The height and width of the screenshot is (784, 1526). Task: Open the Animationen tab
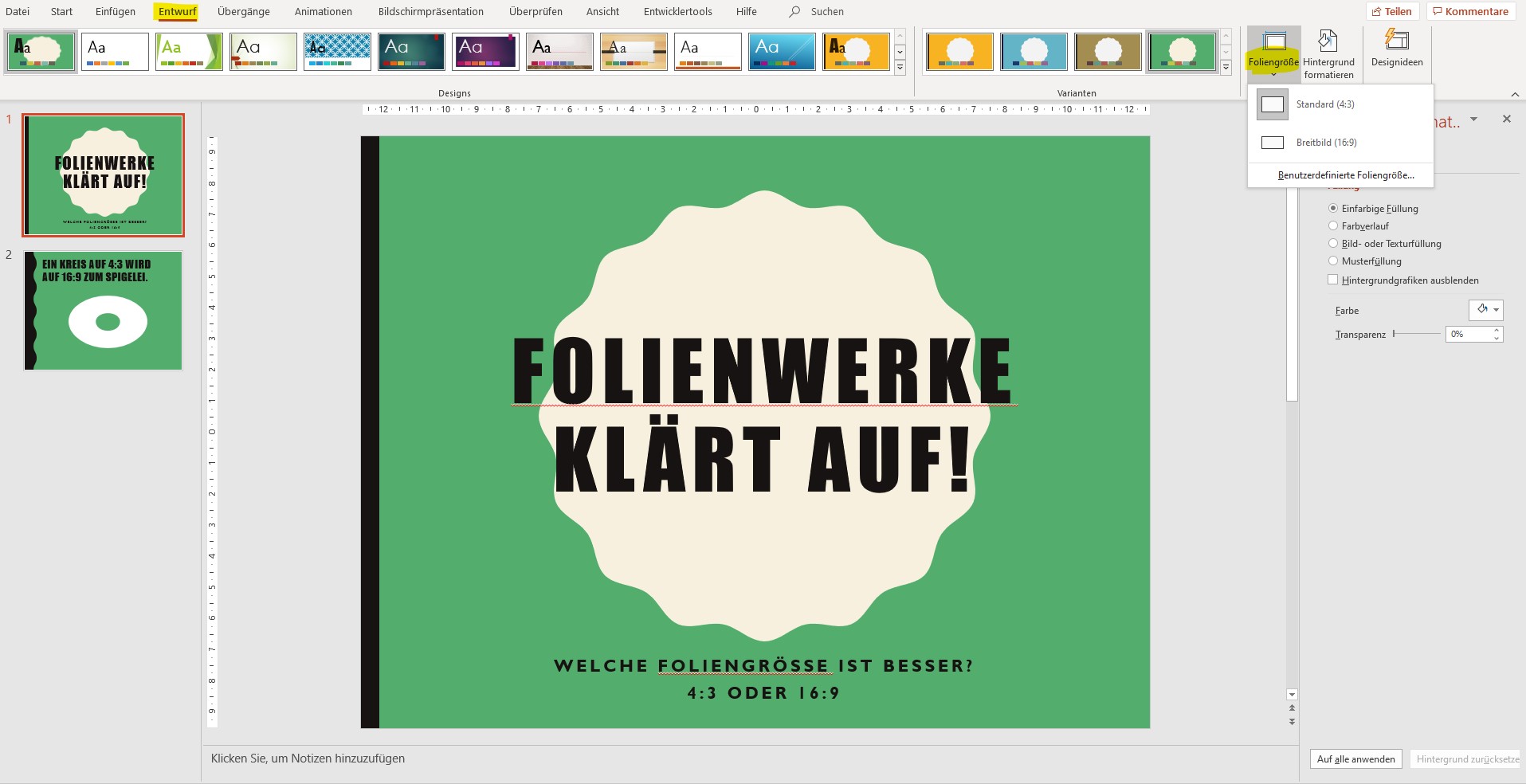[x=324, y=11]
